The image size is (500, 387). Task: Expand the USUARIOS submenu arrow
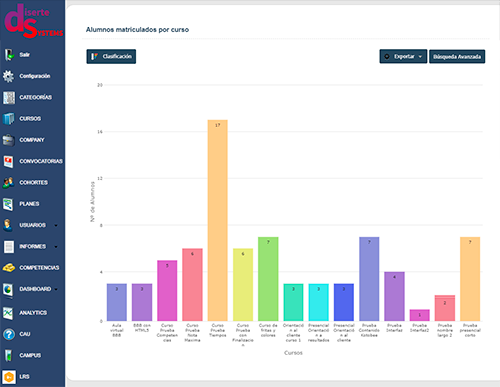click(x=56, y=225)
